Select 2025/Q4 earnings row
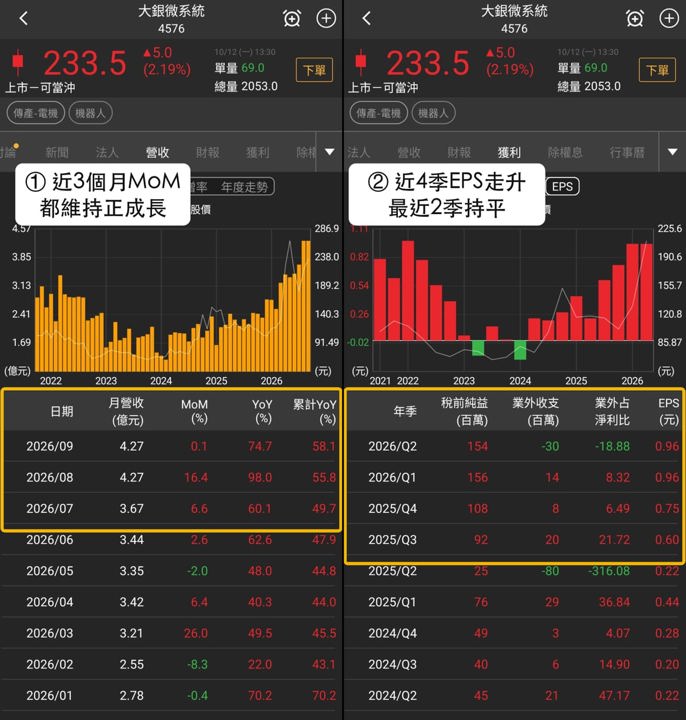The height and width of the screenshot is (720, 686). (x=515, y=509)
